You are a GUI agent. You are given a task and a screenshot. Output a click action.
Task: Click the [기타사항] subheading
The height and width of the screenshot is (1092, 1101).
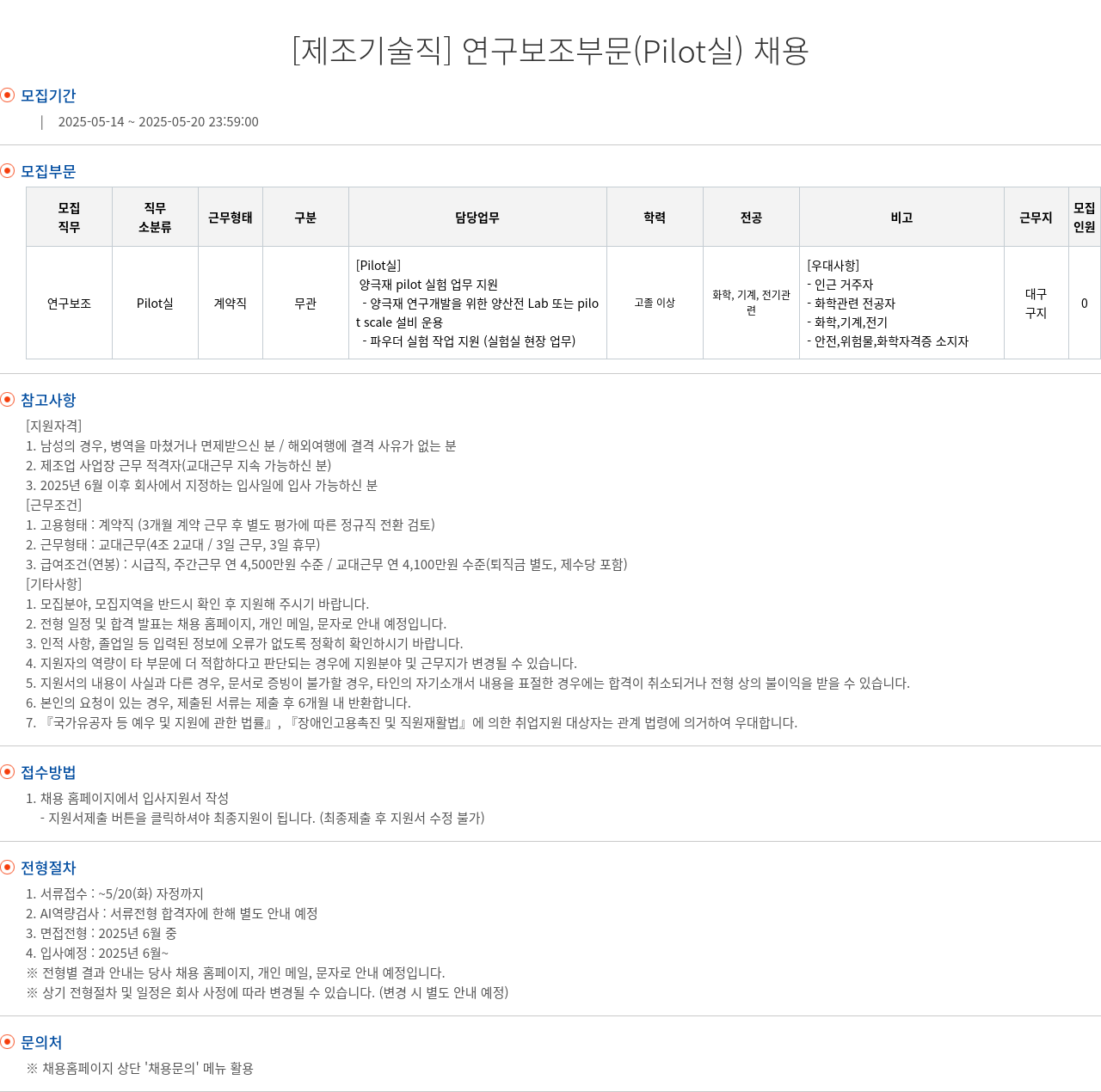pyautogui.click(x=54, y=584)
